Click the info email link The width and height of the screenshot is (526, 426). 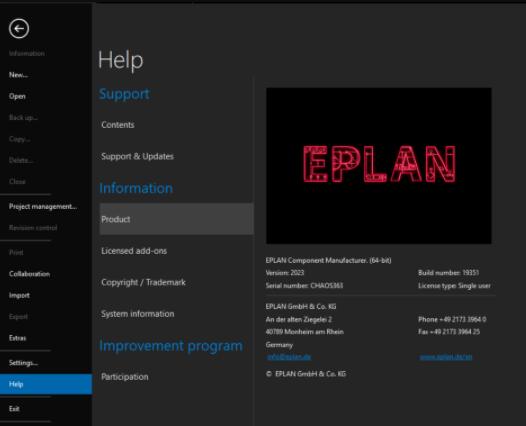(289, 357)
